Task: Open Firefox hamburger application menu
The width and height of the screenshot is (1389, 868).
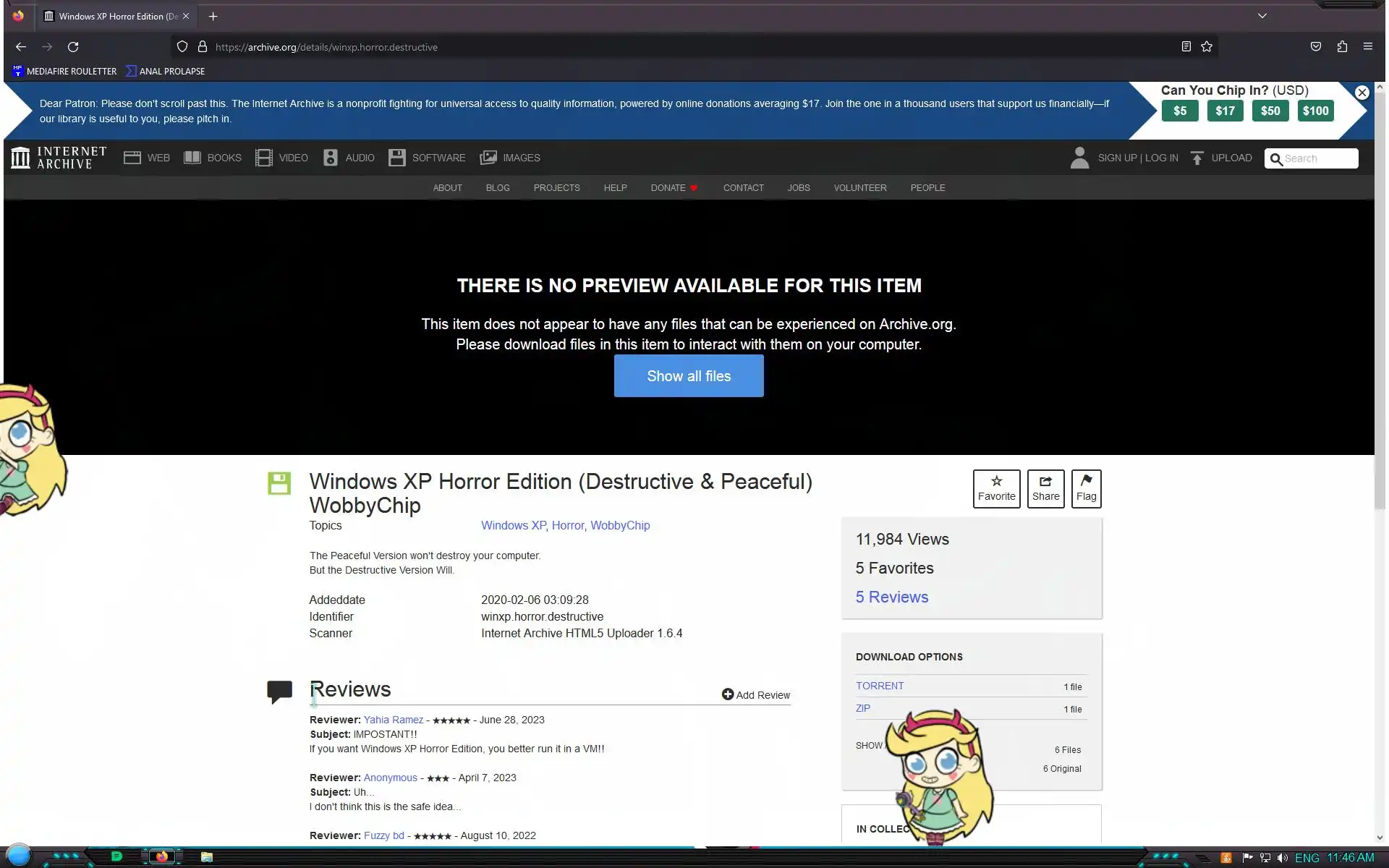Action: (1367, 47)
